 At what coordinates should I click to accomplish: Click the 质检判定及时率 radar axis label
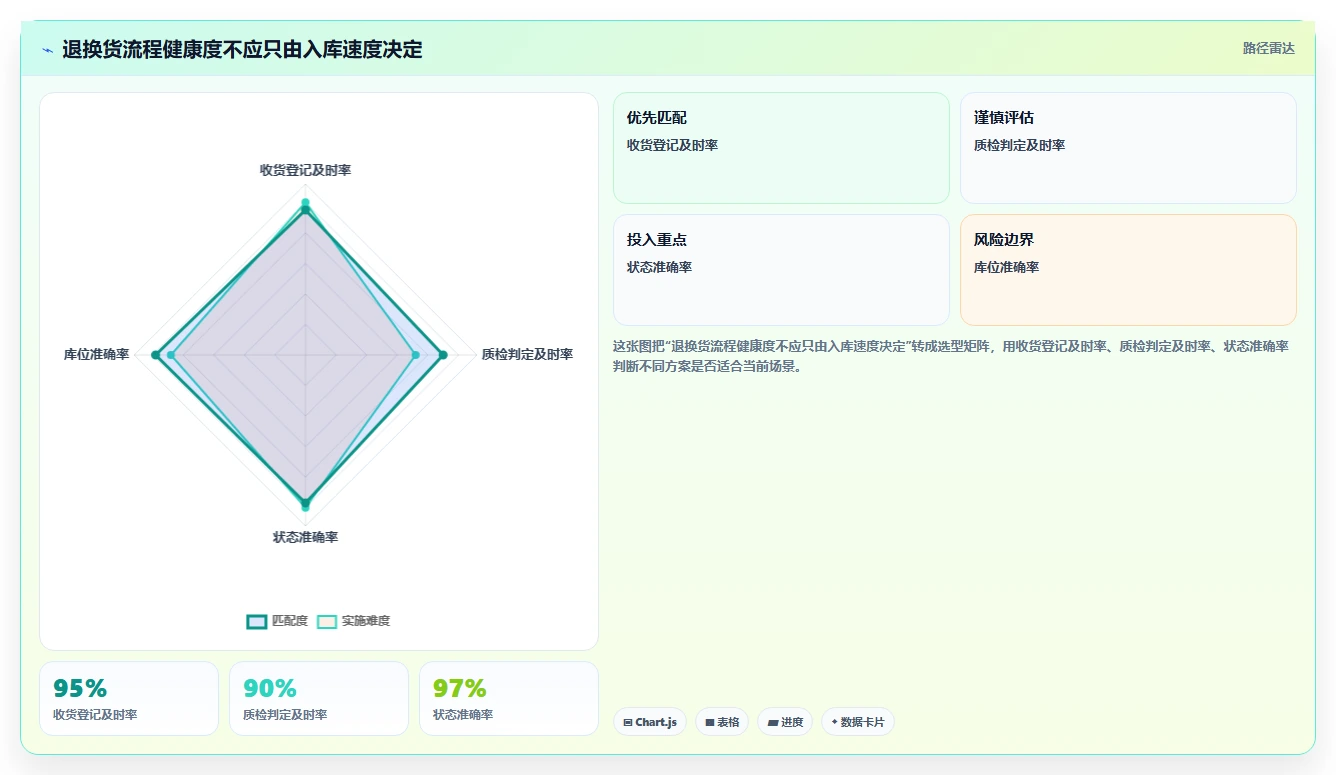click(527, 354)
